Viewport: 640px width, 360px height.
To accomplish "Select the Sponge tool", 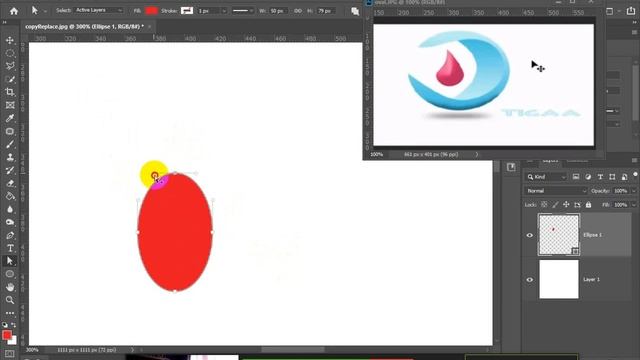I will 10,222.
